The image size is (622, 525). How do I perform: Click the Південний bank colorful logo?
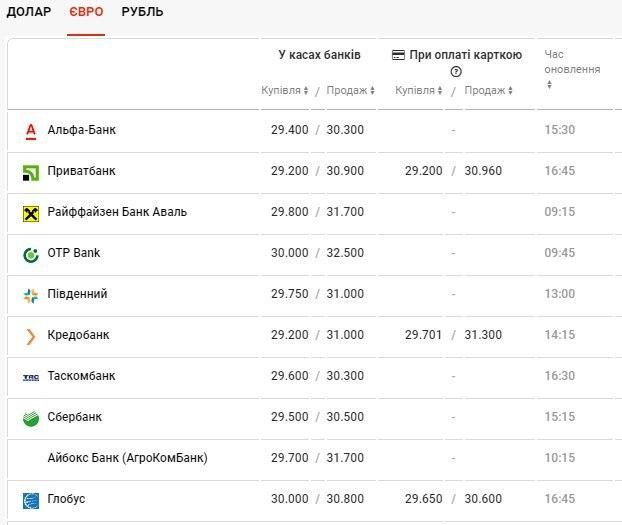[30, 295]
